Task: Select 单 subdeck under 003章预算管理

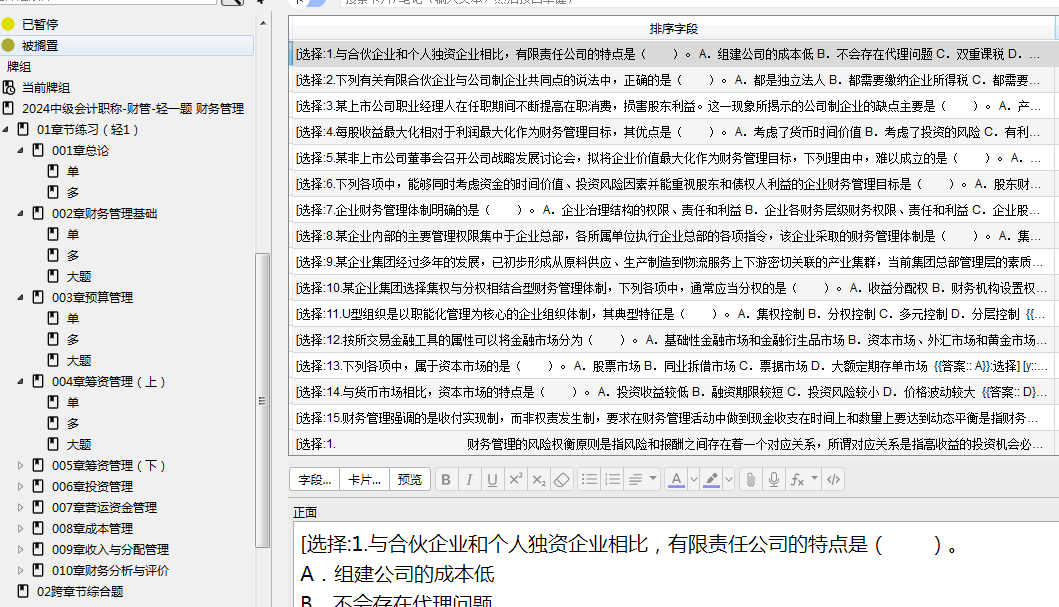Action: (73, 318)
